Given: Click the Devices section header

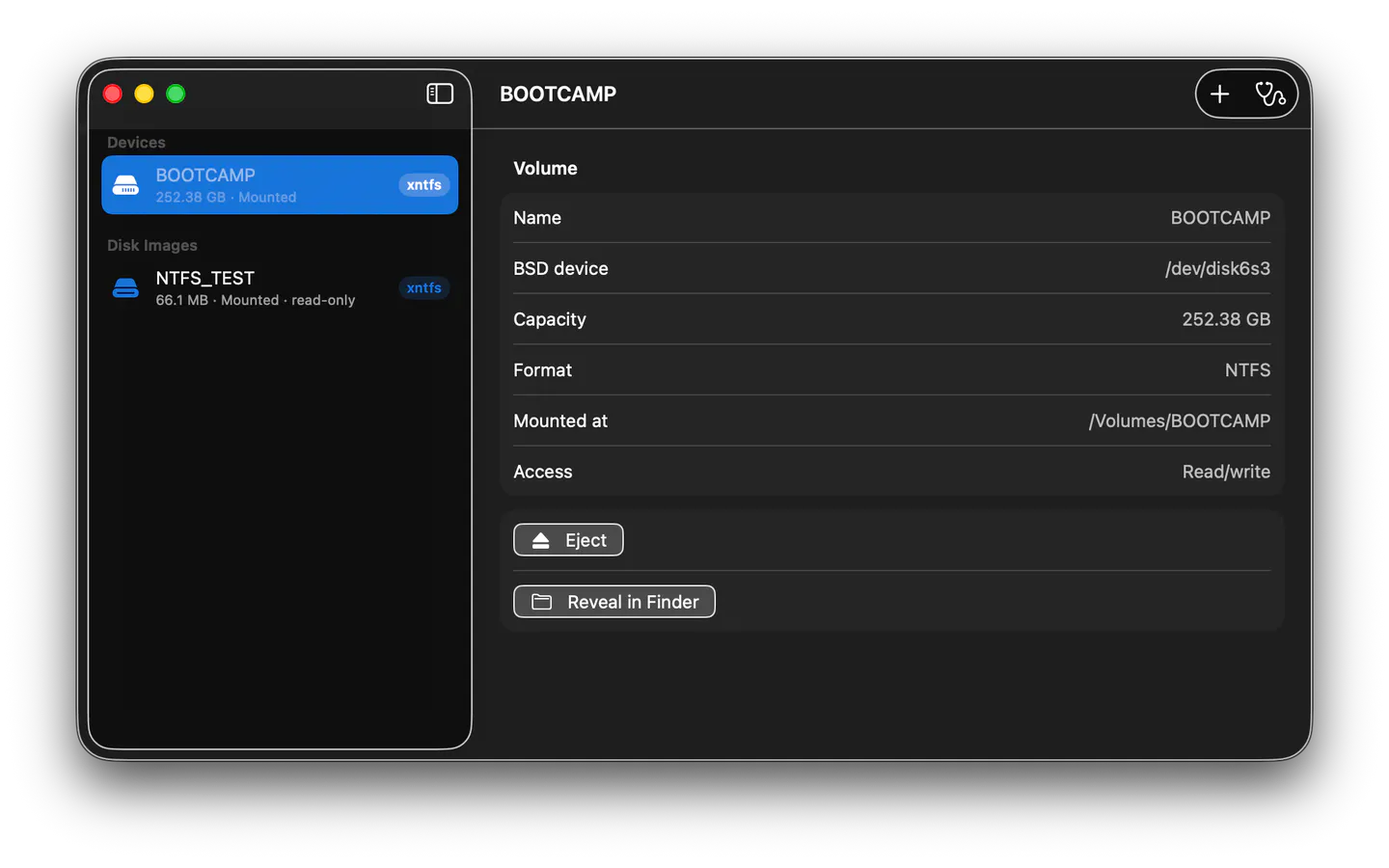Looking at the screenshot, I should [x=136, y=143].
